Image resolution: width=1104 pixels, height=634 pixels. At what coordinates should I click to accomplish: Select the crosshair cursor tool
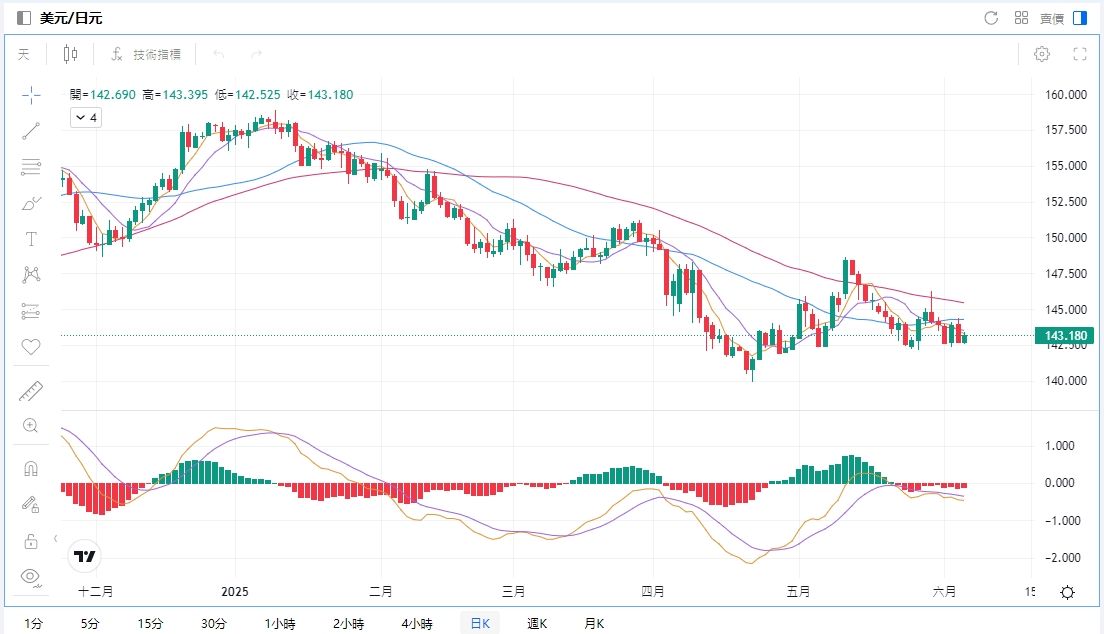(31, 95)
